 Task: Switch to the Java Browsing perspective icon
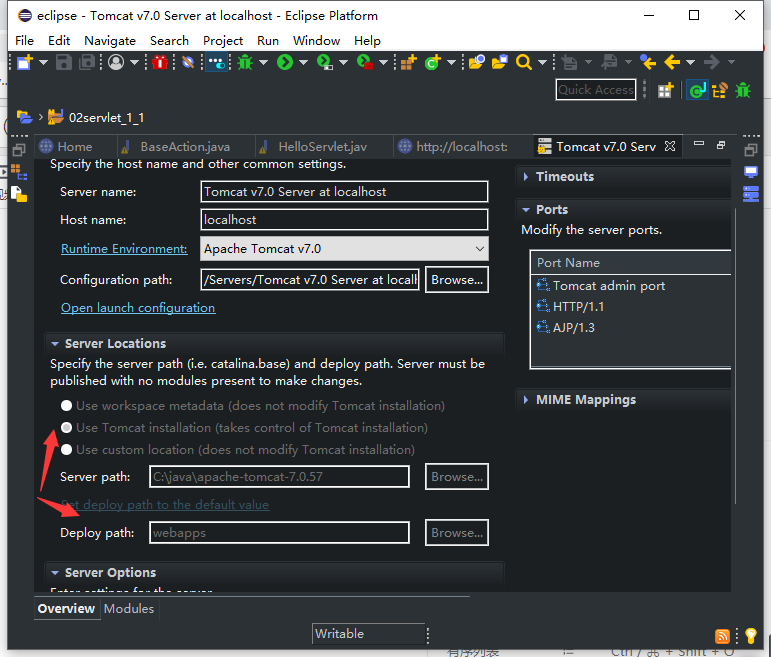click(x=720, y=90)
